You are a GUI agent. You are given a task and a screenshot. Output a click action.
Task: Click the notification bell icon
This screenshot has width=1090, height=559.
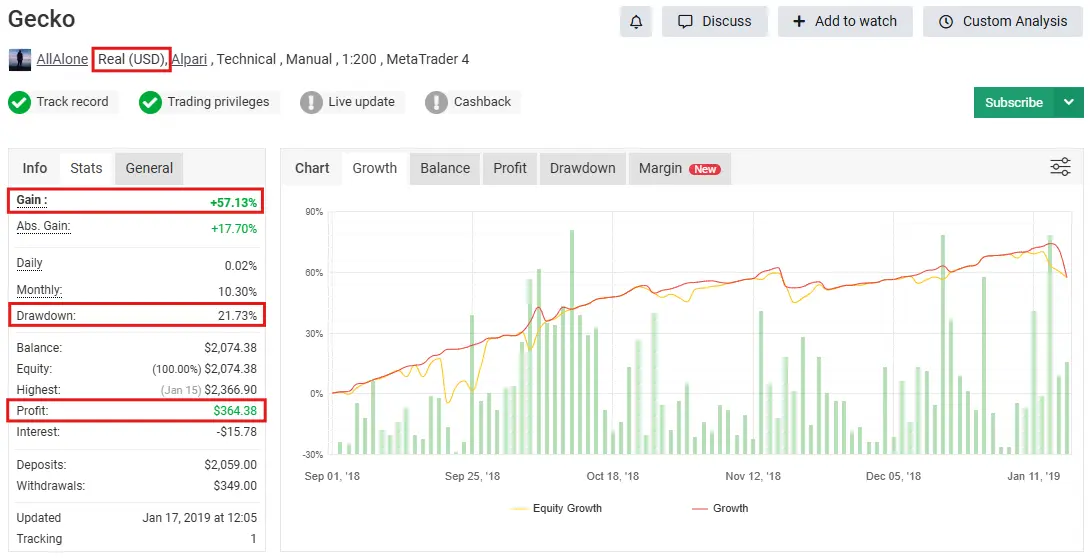(636, 21)
